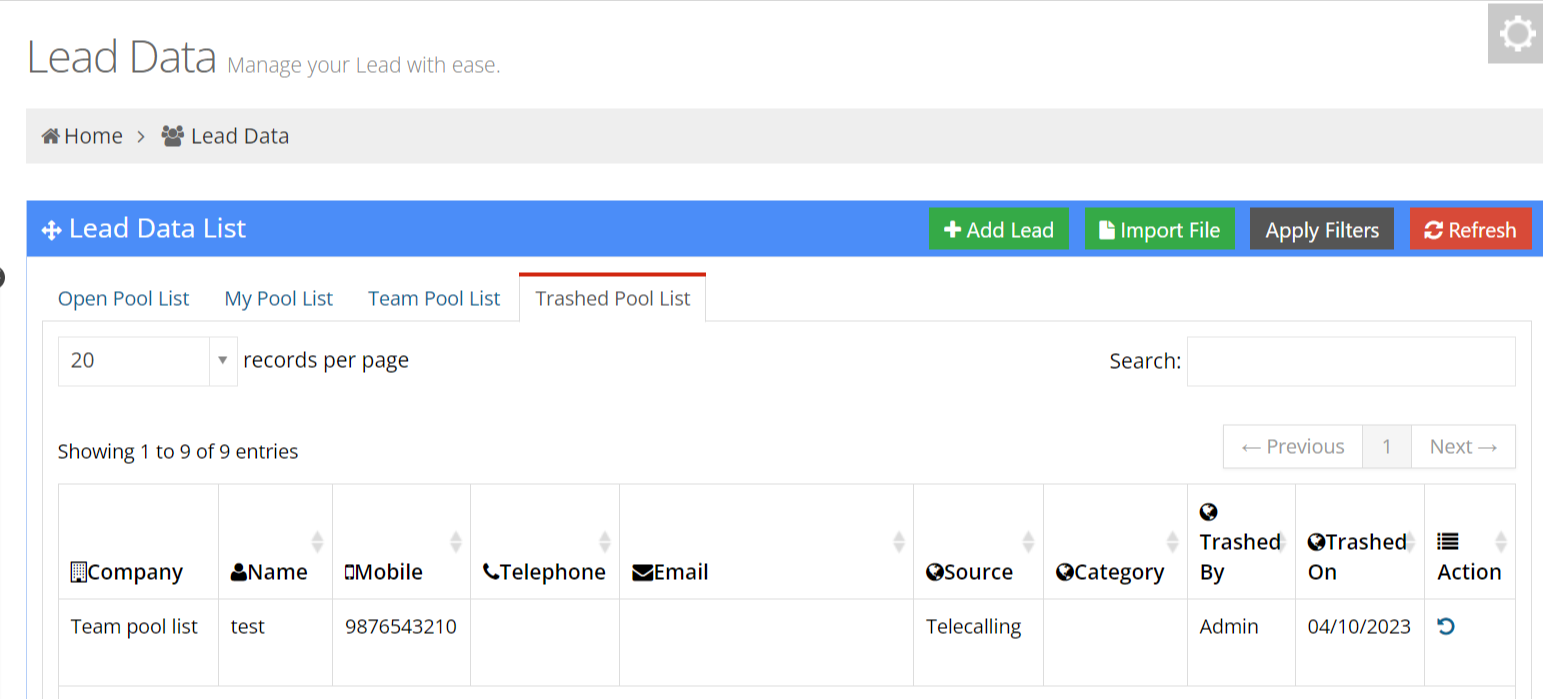Screen dimensions: 1543x699
Task: Open the Team Pool List tab
Action: pos(434,298)
